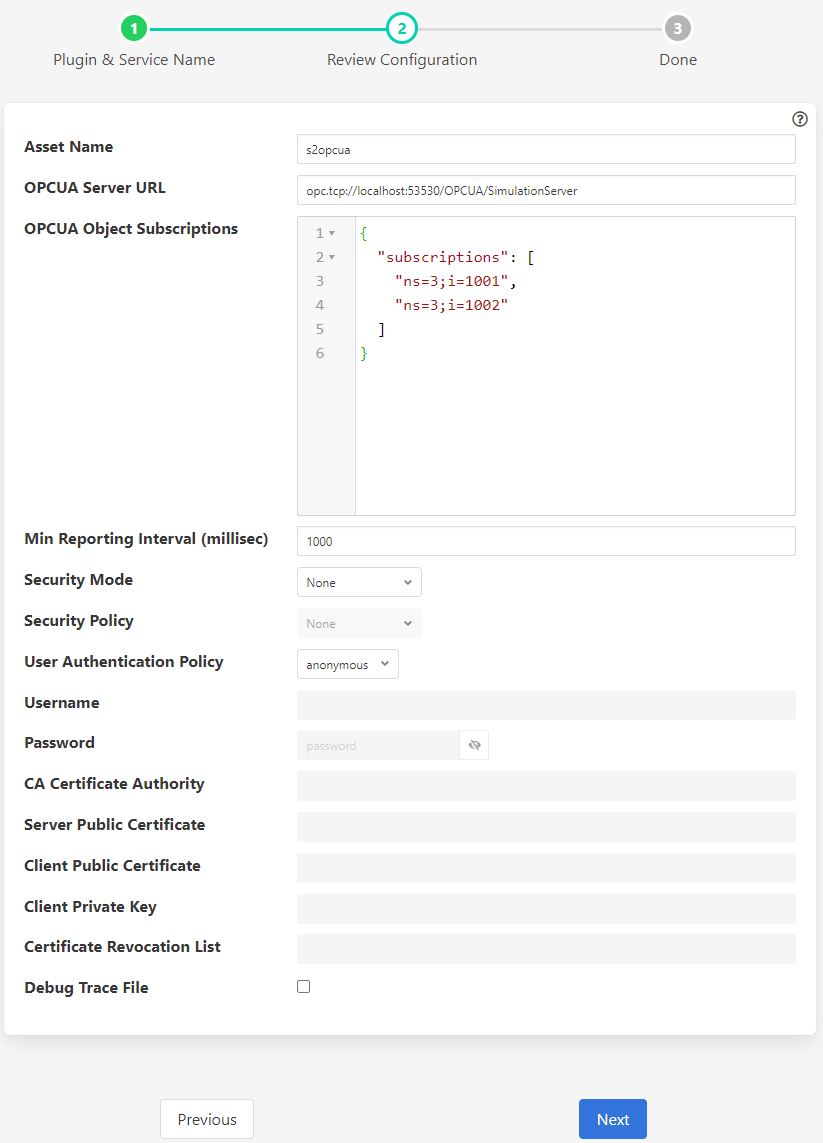The width and height of the screenshot is (823, 1143).
Task: Select step 2 Review Configuration circle
Action: click(402, 28)
